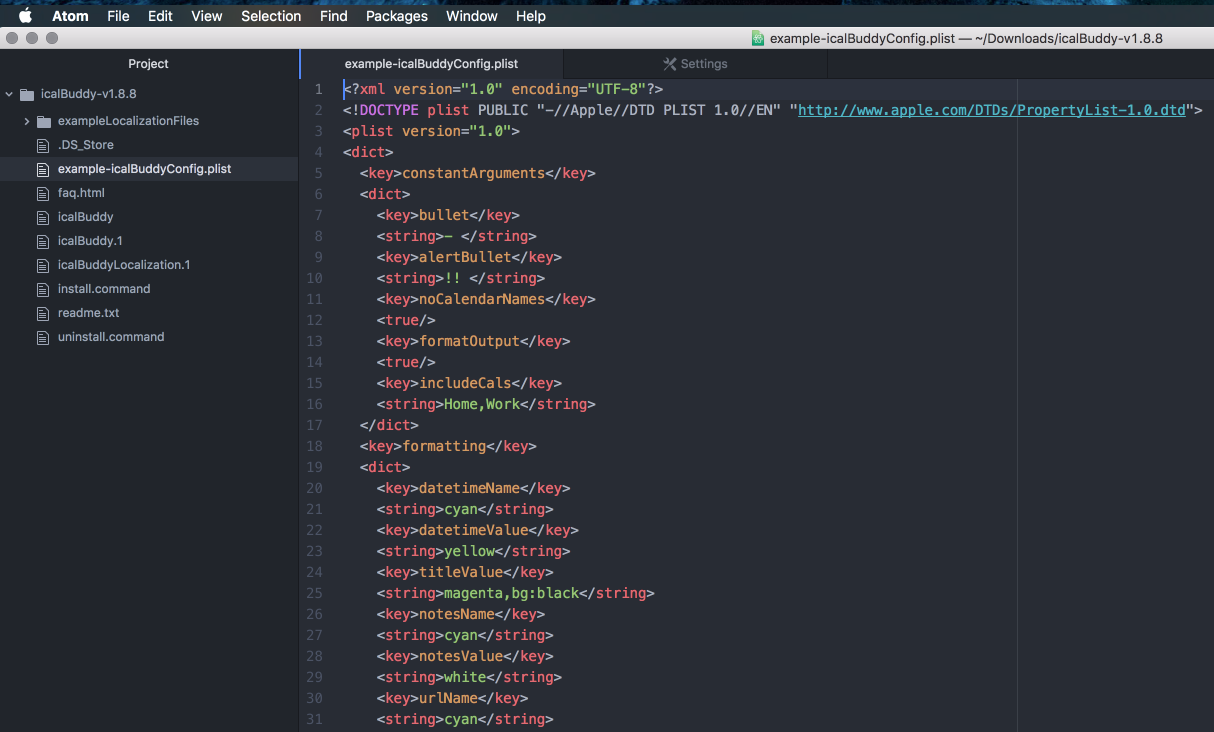Click the Settings tab tools icon
This screenshot has height=732, width=1214.
pos(672,64)
